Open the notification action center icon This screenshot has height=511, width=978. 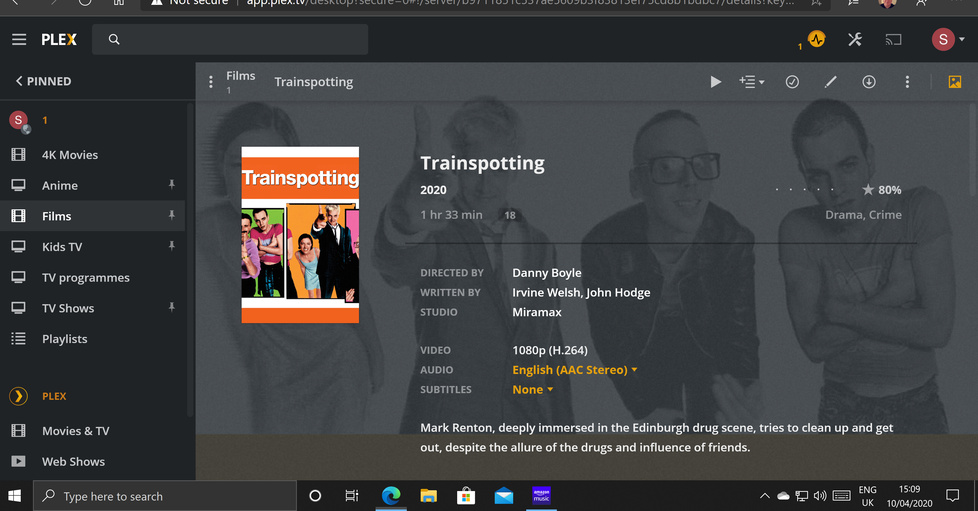(952, 496)
